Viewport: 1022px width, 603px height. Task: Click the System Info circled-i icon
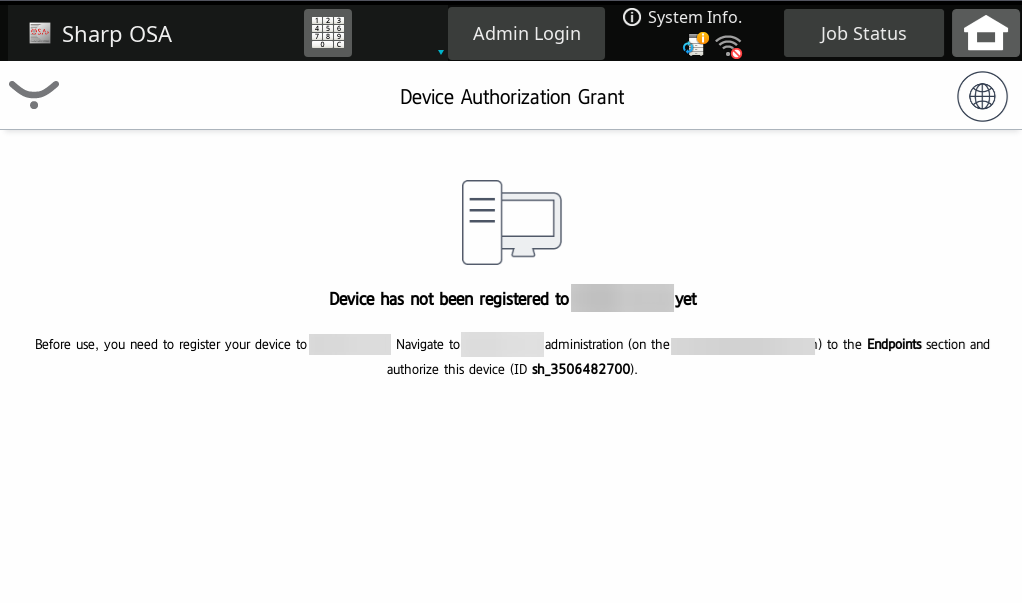coord(632,17)
